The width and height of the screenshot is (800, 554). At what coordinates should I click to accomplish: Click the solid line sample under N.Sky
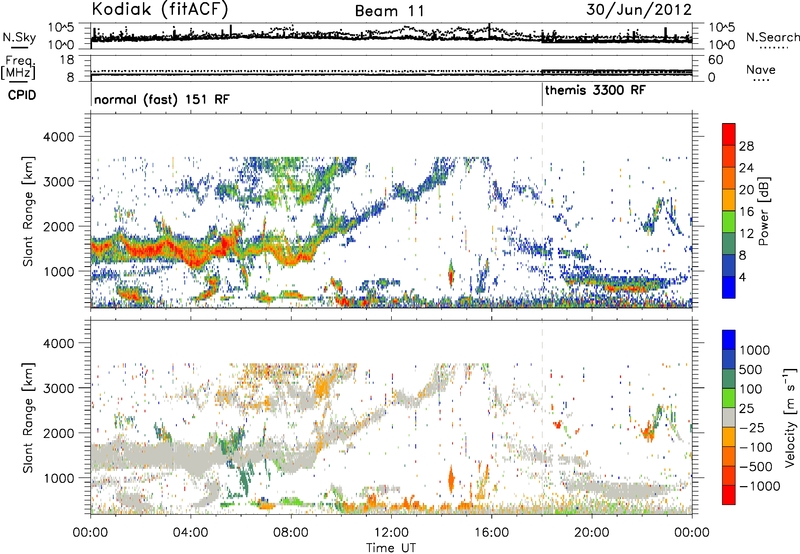pos(18,47)
